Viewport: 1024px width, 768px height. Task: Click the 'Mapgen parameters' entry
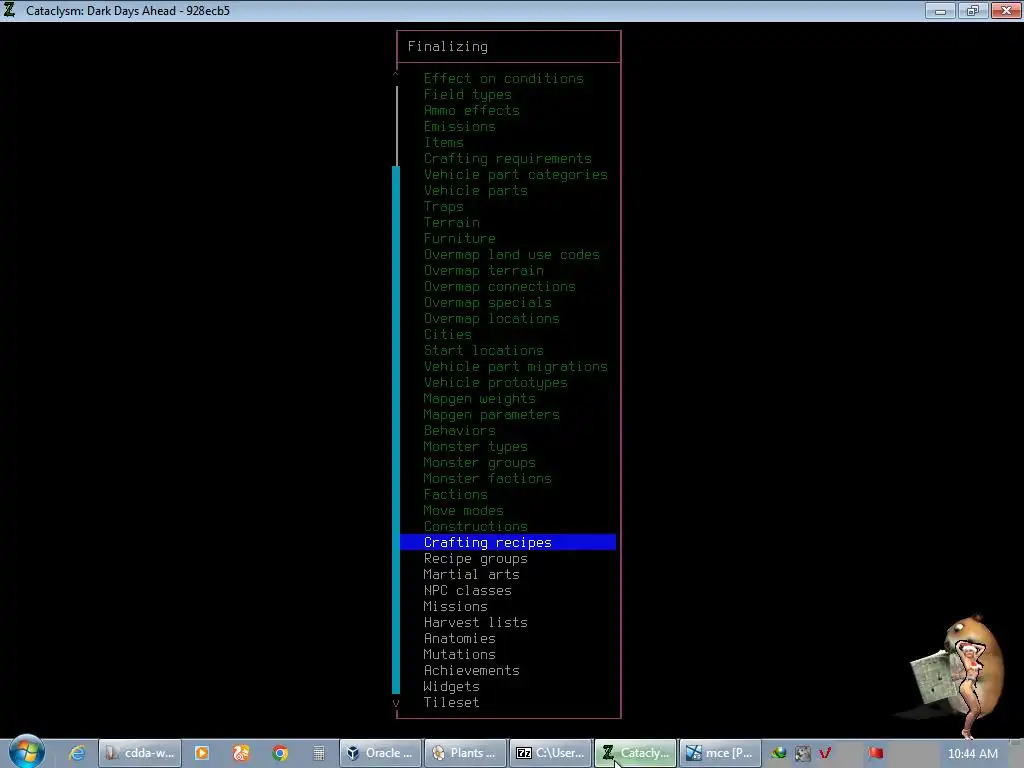tap(491, 415)
